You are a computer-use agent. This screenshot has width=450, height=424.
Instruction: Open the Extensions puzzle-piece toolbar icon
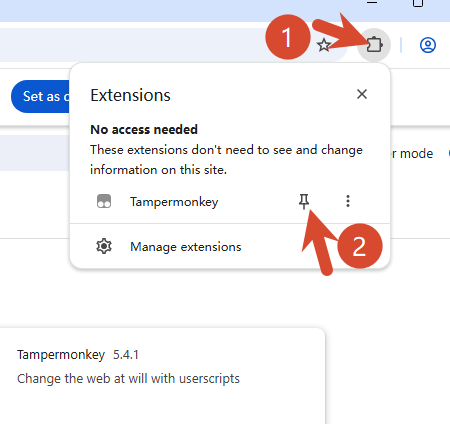[374, 45]
